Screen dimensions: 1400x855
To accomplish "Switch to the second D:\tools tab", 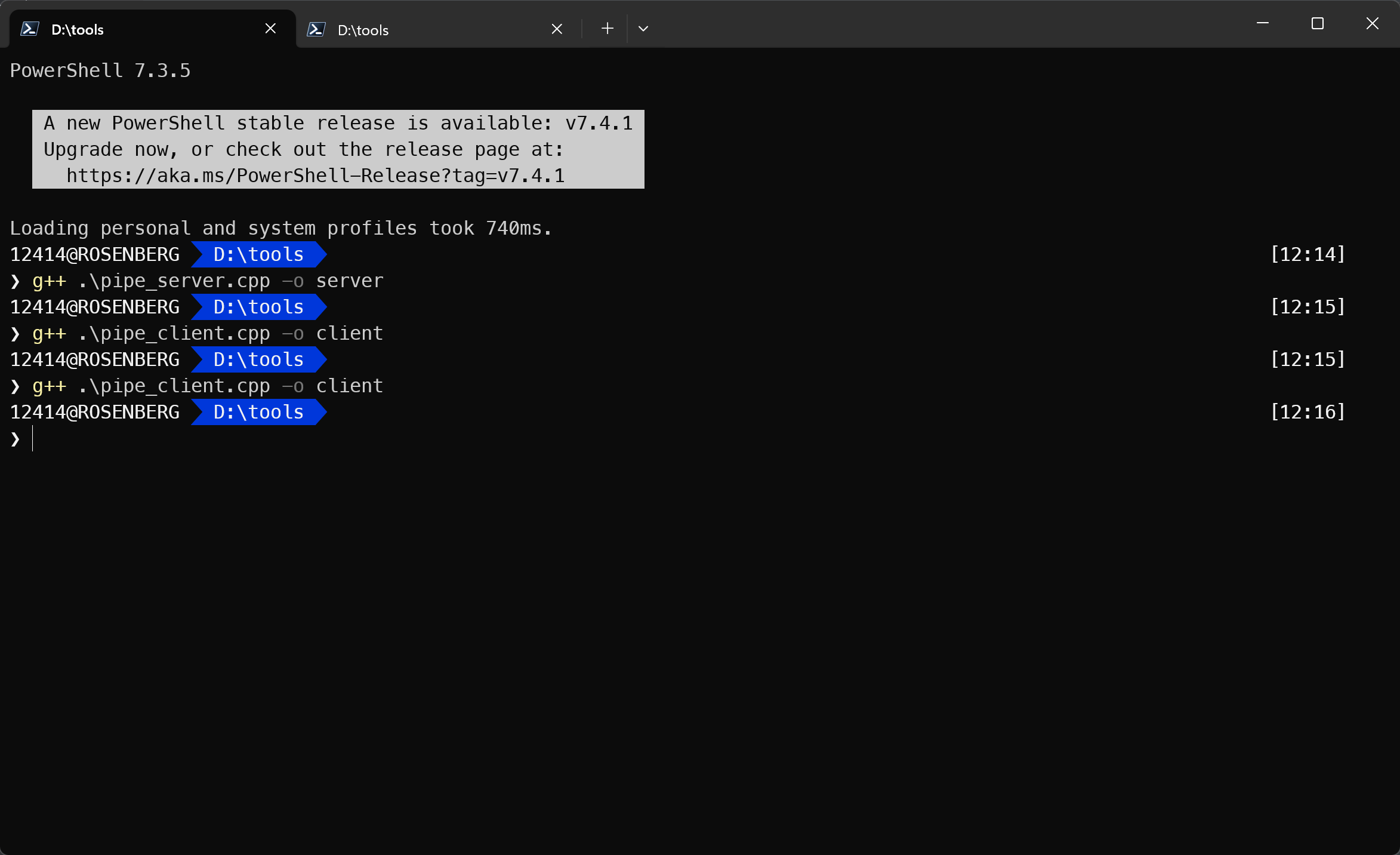I will click(418, 30).
